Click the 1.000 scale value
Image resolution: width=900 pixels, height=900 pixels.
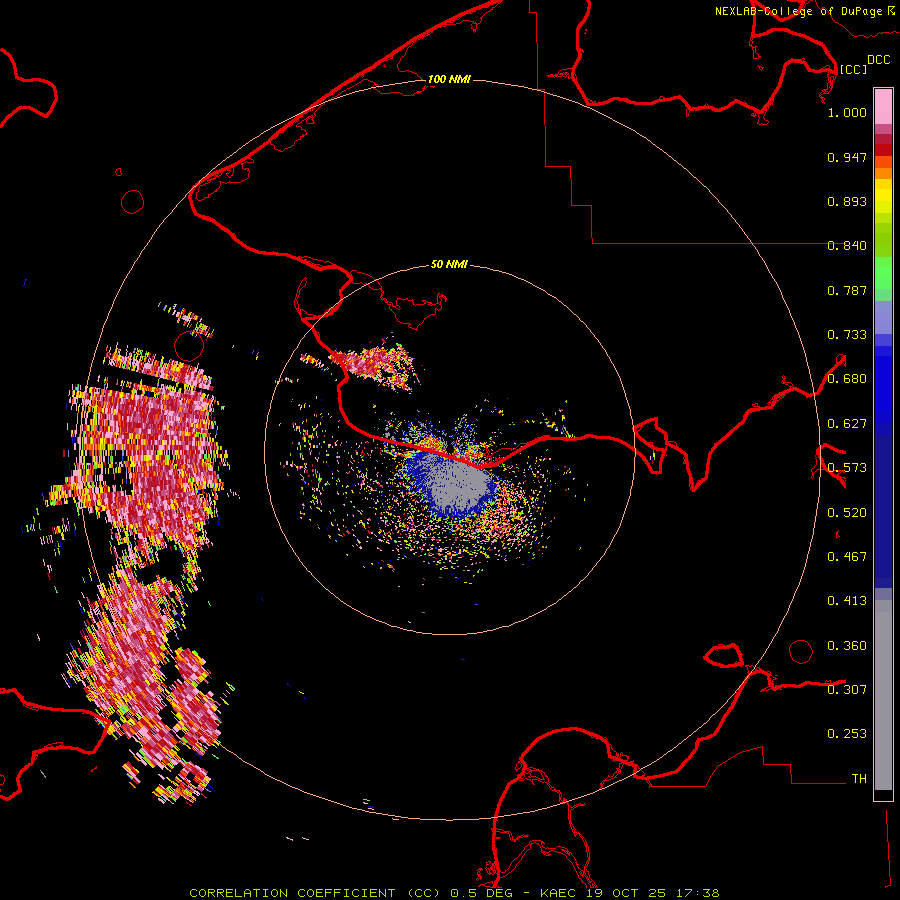coord(847,112)
